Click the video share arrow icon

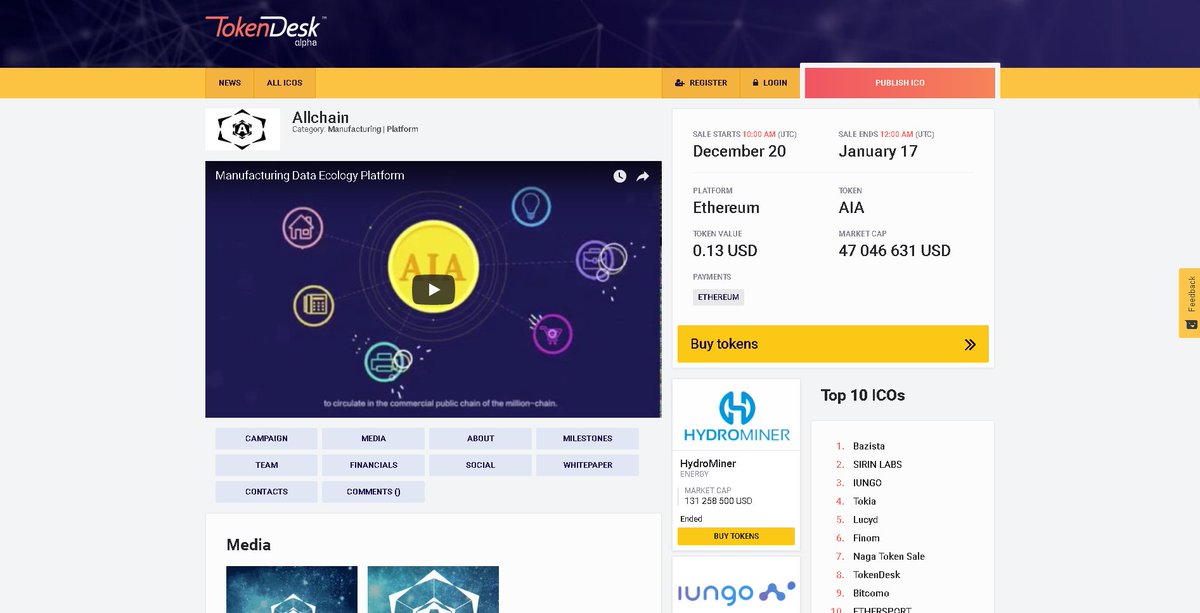click(x=643, y=176)
